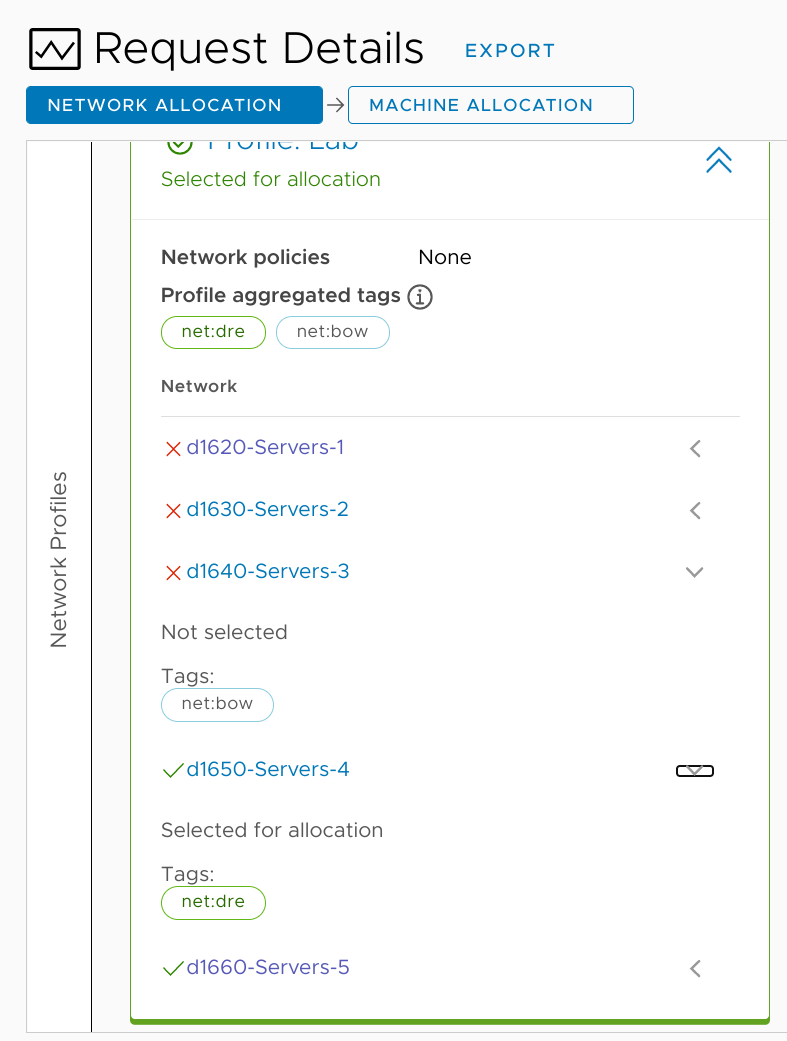787x1041 pixels.
Task: Export the request details
Action: click(x=510, y=51)
